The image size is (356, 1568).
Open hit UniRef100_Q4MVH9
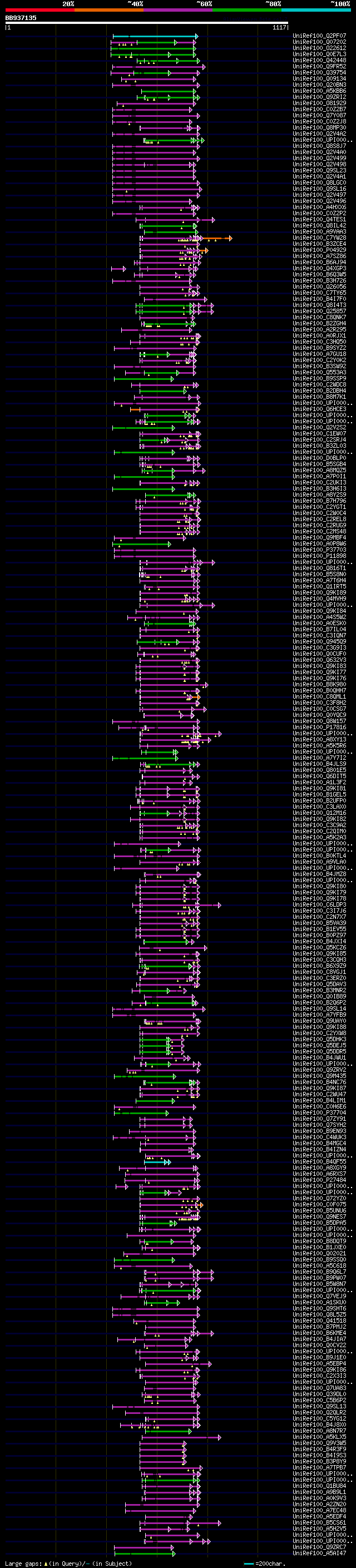click(319, 599)
